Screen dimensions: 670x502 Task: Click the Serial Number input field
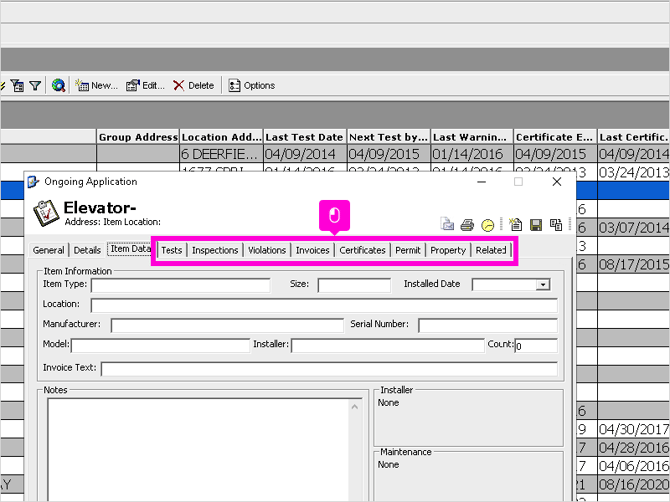[x=488, y=325]
